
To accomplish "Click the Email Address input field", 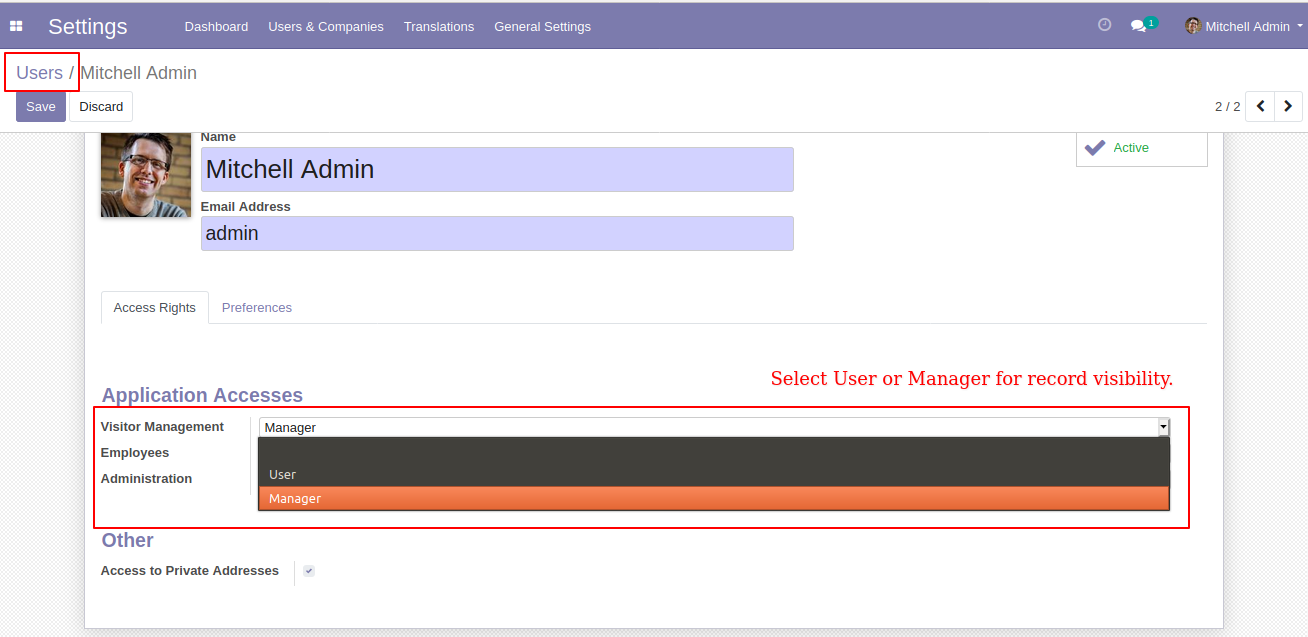I will [497, 233].
